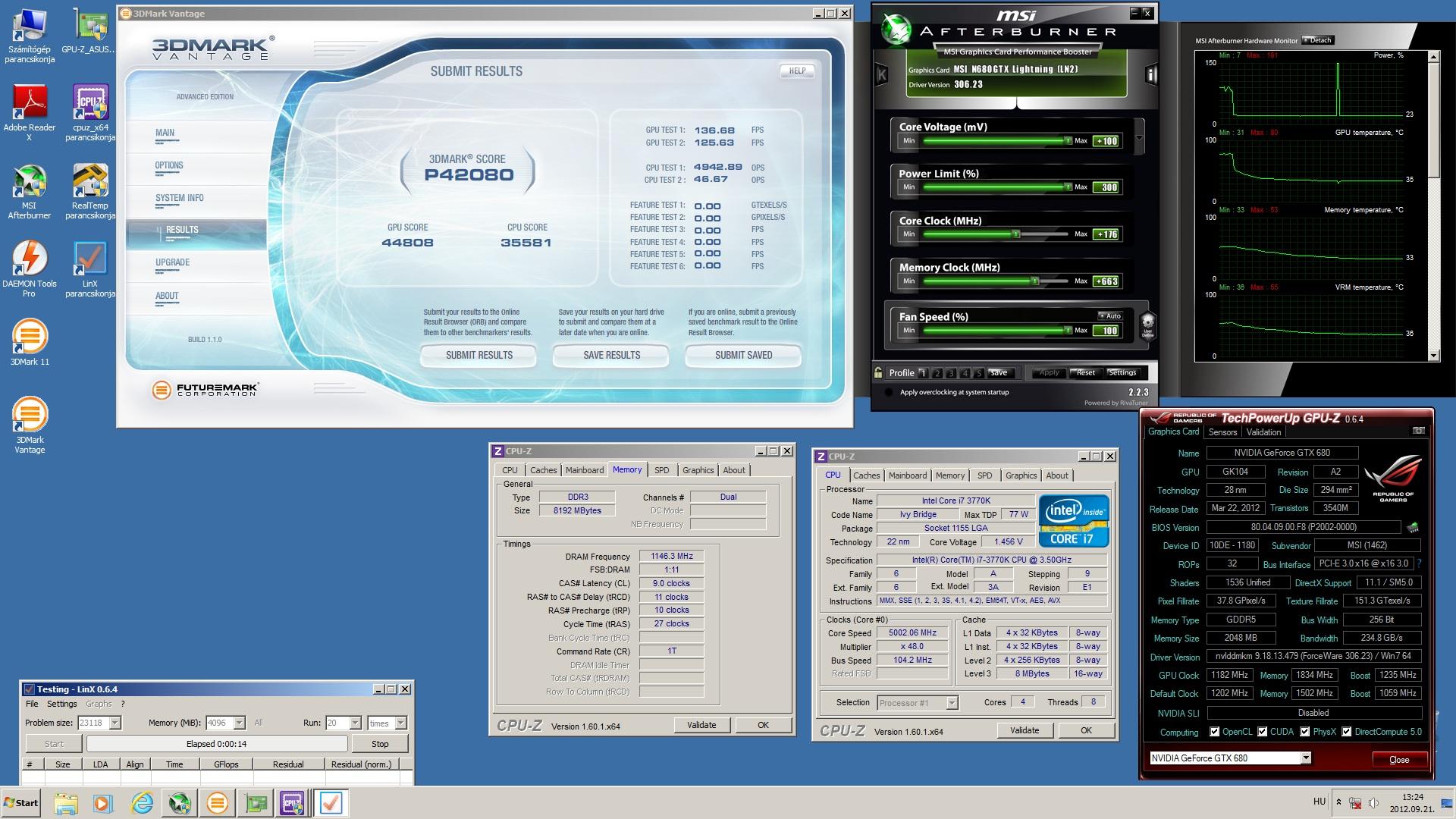This screenshot has height=819, width=1456.
Task: Open LinX Settings menu
Action: click(61, 704)
